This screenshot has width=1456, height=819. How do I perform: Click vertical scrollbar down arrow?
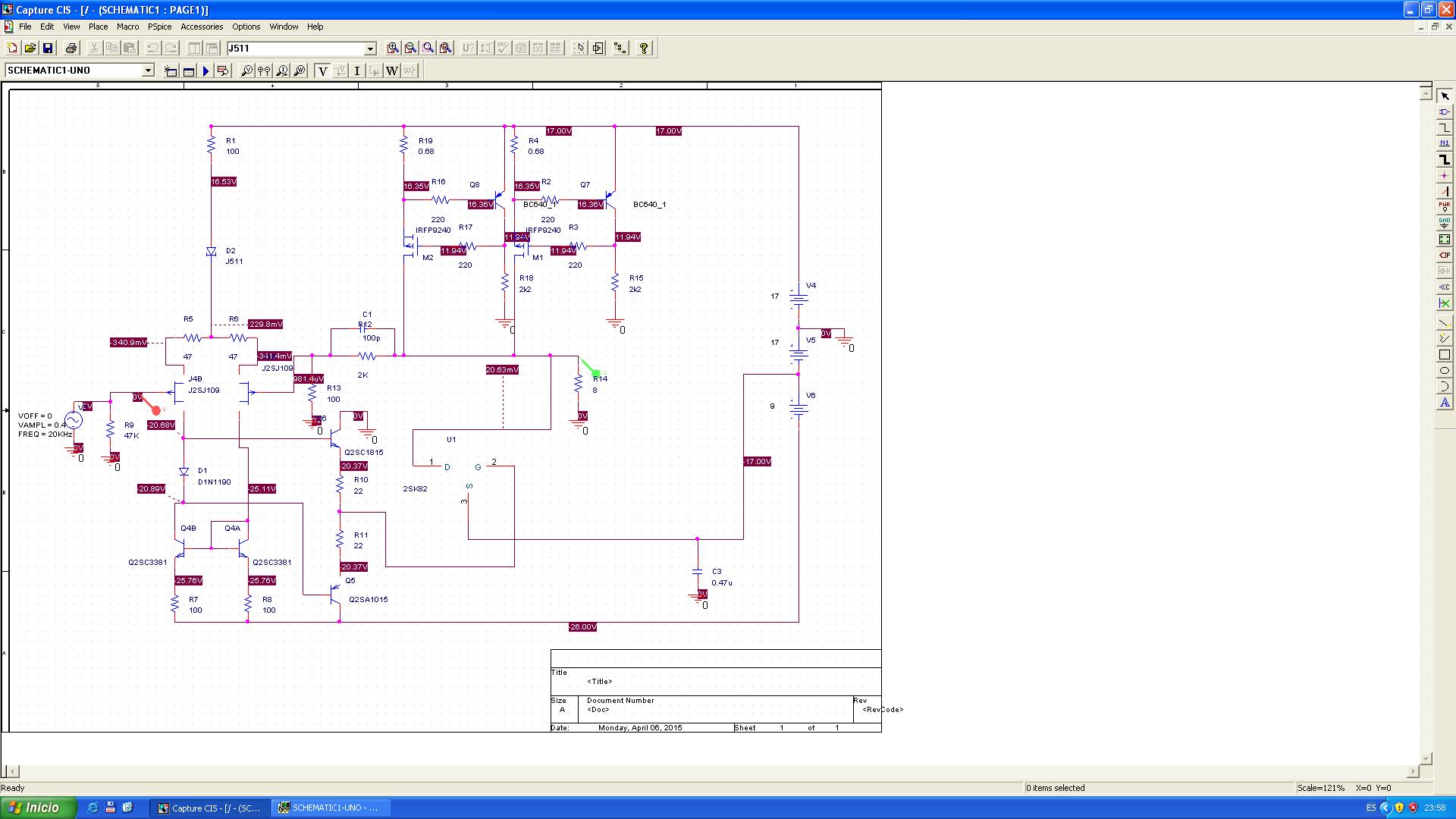[1426, 758]
